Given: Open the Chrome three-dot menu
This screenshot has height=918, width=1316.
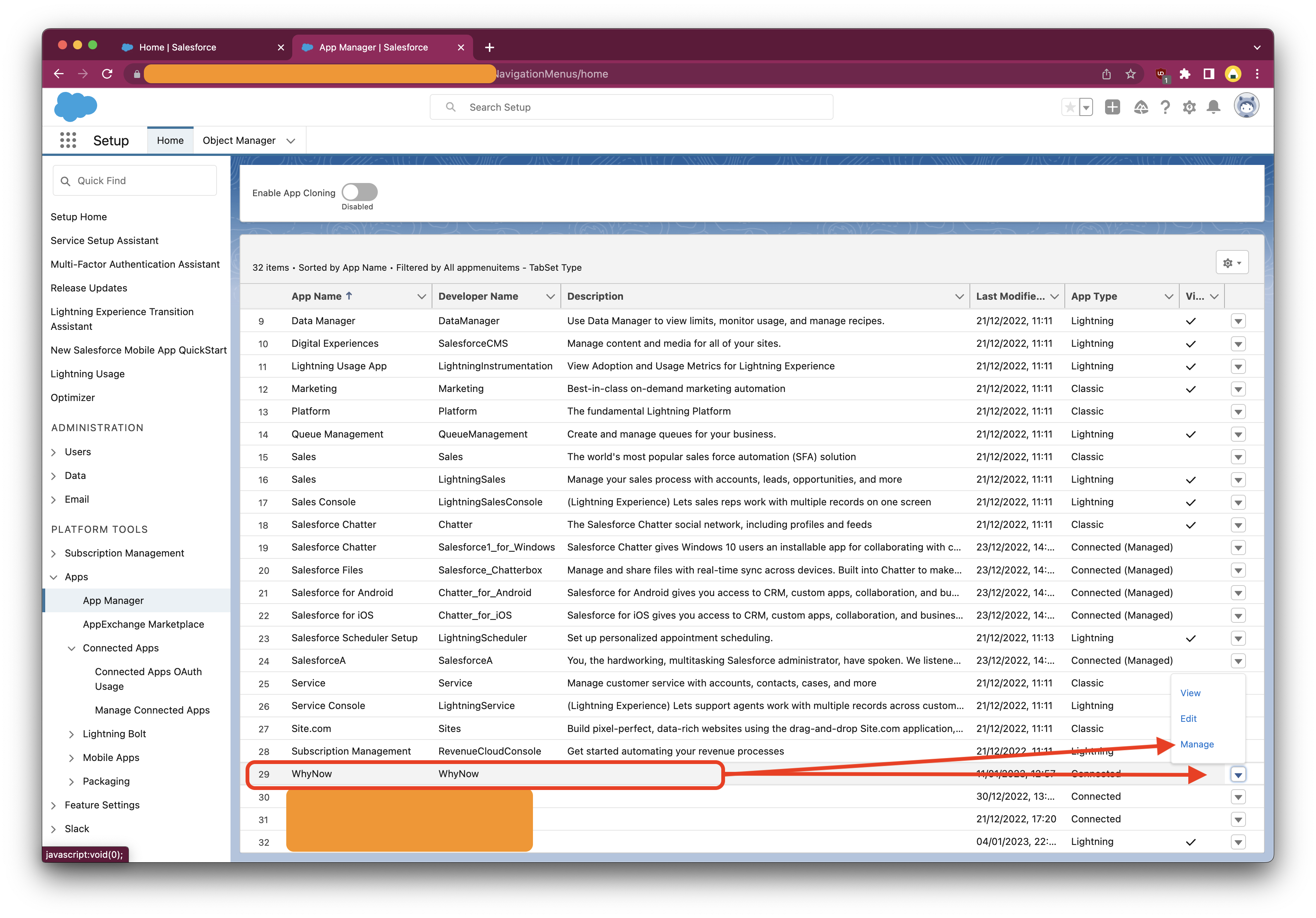Looking at the screenshot, I should click(1257, 74).
